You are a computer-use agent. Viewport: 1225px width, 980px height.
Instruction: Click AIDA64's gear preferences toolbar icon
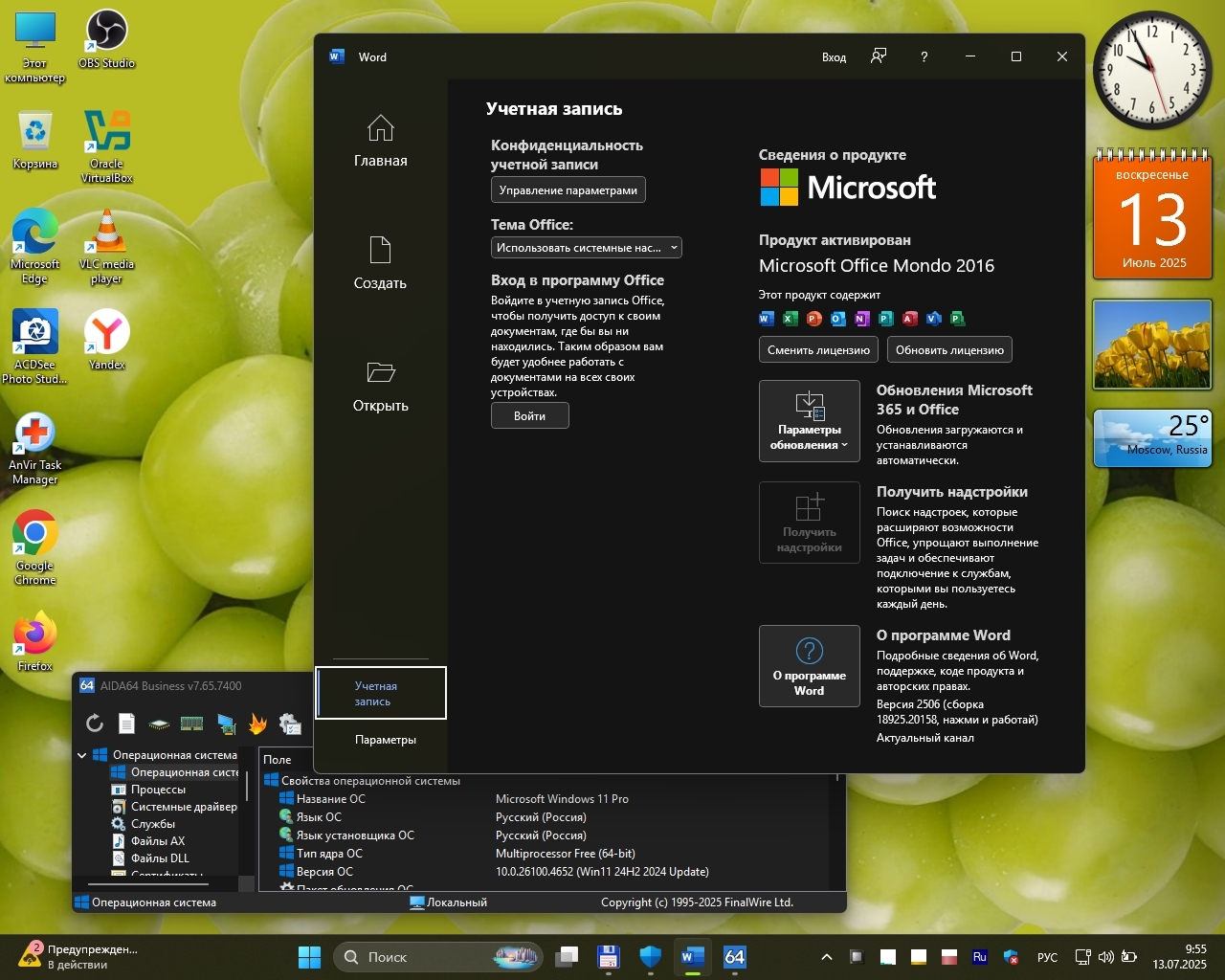290,724
